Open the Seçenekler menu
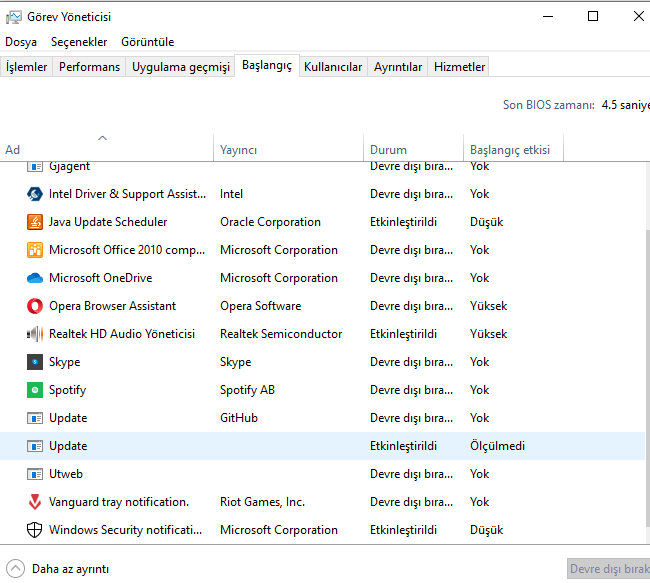 tap(79, 42)
